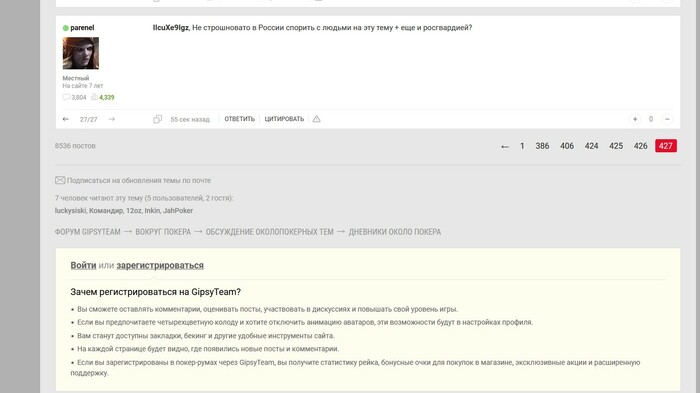Open the зарегистрироваться register link
Viewport: 700px width, 393px height.
tap(160, 265)
